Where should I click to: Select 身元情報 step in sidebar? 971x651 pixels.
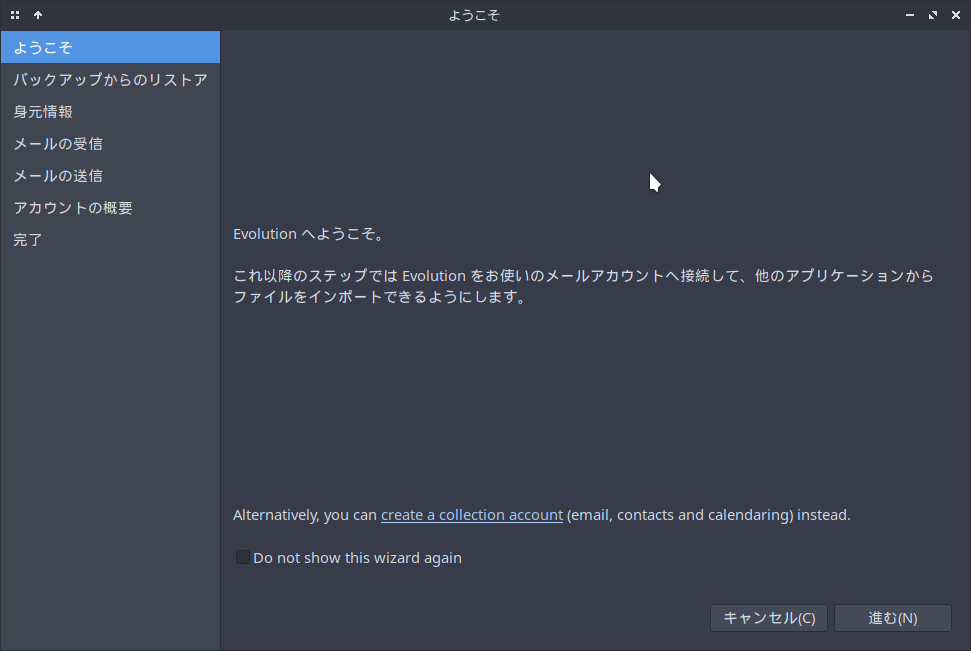tap(110, 111)
